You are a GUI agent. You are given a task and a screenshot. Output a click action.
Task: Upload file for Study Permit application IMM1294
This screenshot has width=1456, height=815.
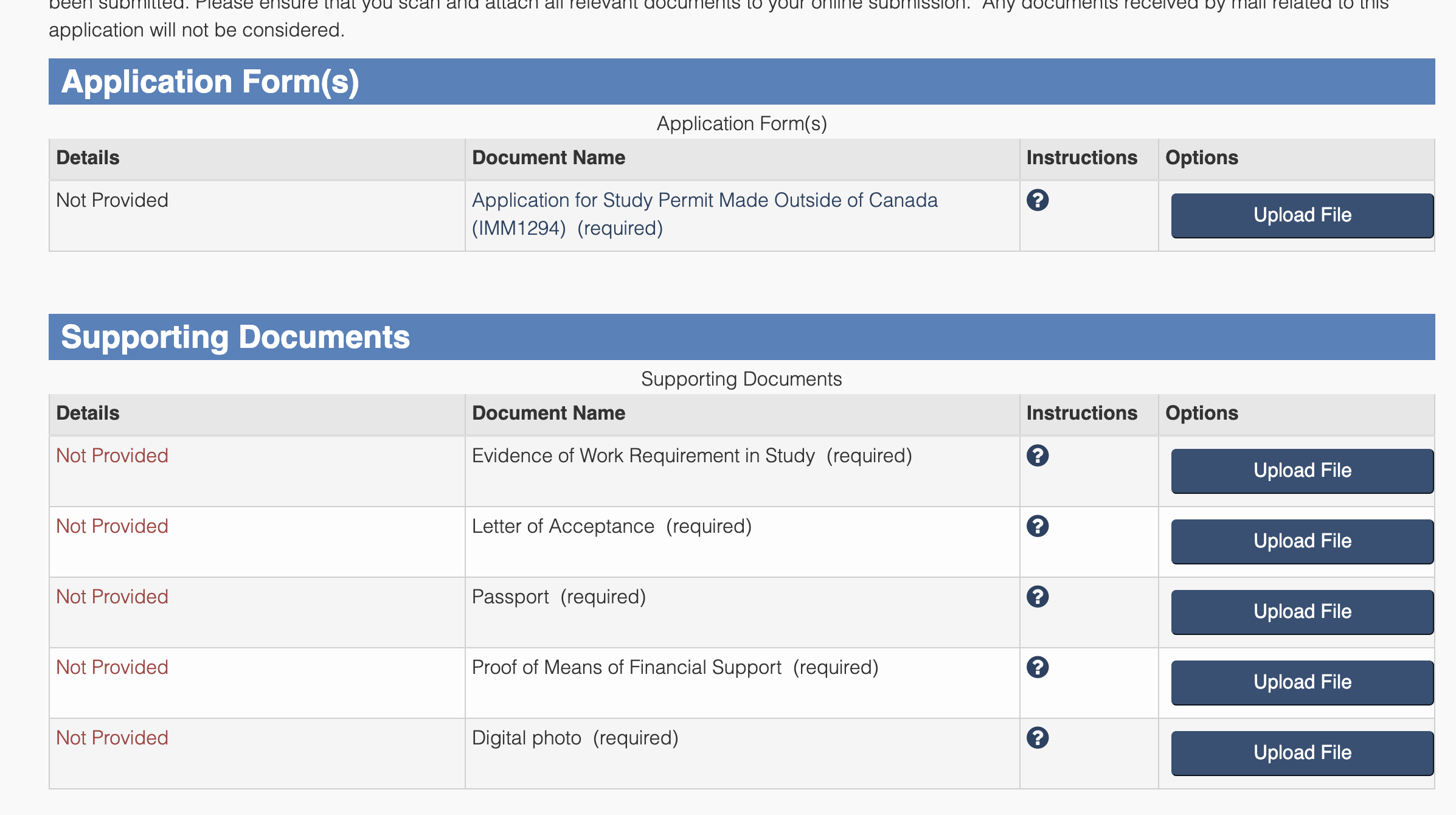(x=1302, y=215)
